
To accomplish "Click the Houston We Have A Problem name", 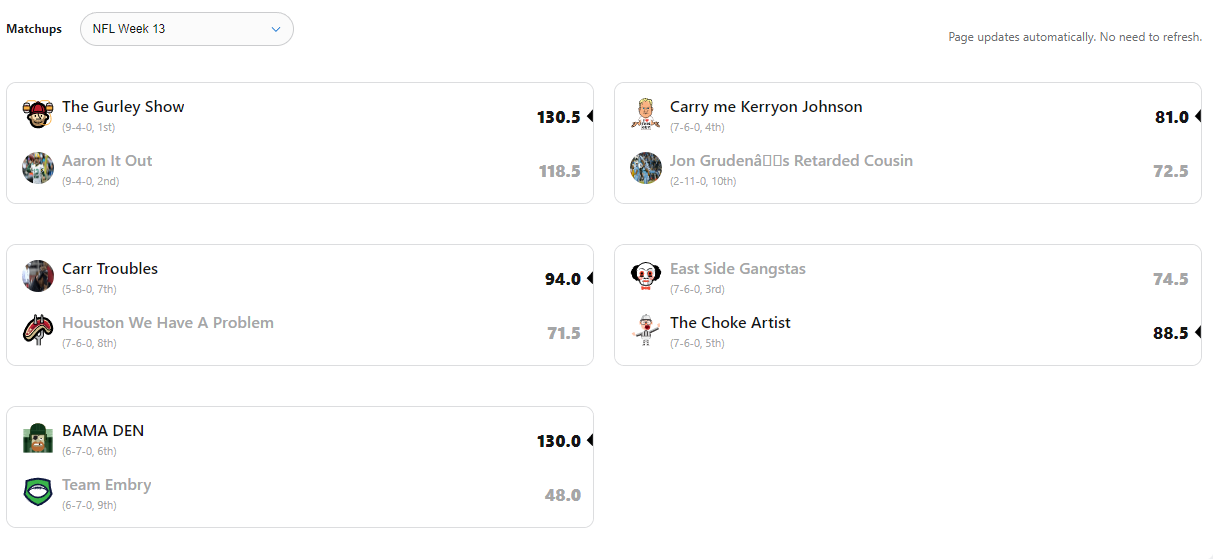I will point(168,323).
